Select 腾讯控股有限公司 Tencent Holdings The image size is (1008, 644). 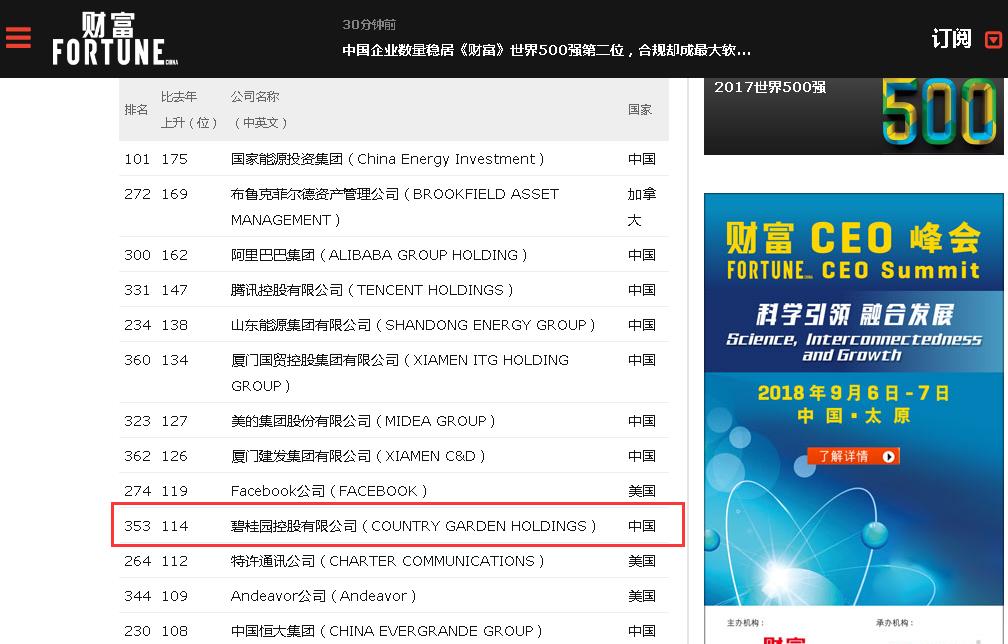tap(372, 290)
